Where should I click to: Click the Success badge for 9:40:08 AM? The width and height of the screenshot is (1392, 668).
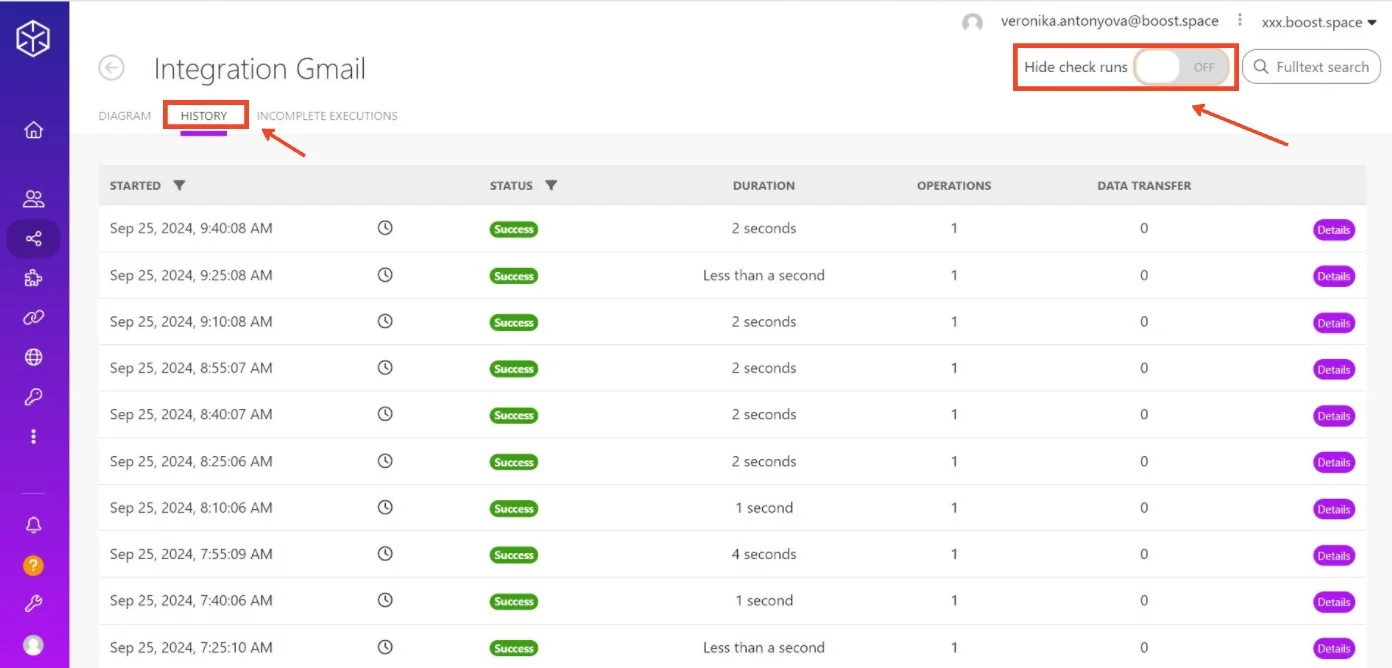click(514, 229)
